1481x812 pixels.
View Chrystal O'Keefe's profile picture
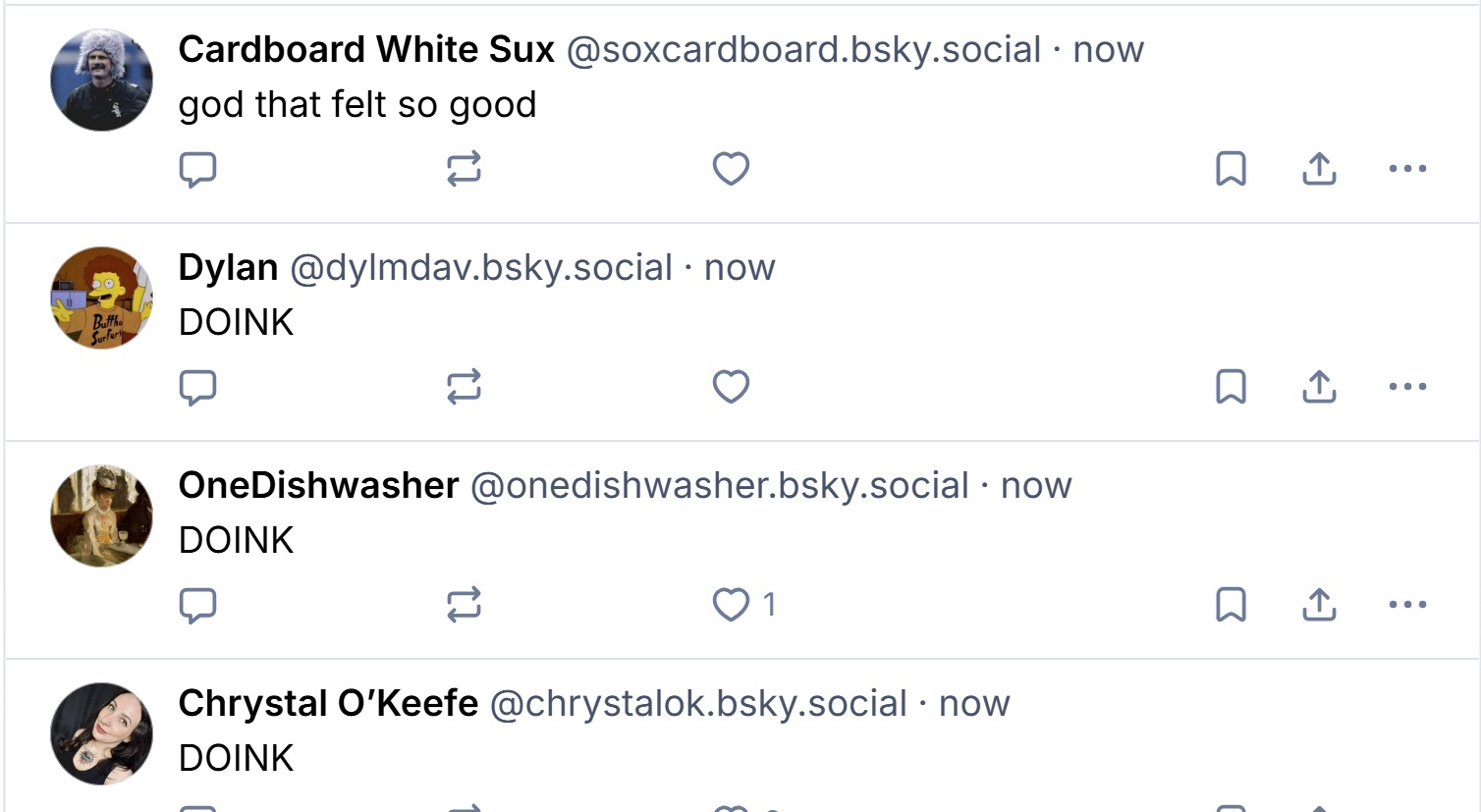[101, 733]
